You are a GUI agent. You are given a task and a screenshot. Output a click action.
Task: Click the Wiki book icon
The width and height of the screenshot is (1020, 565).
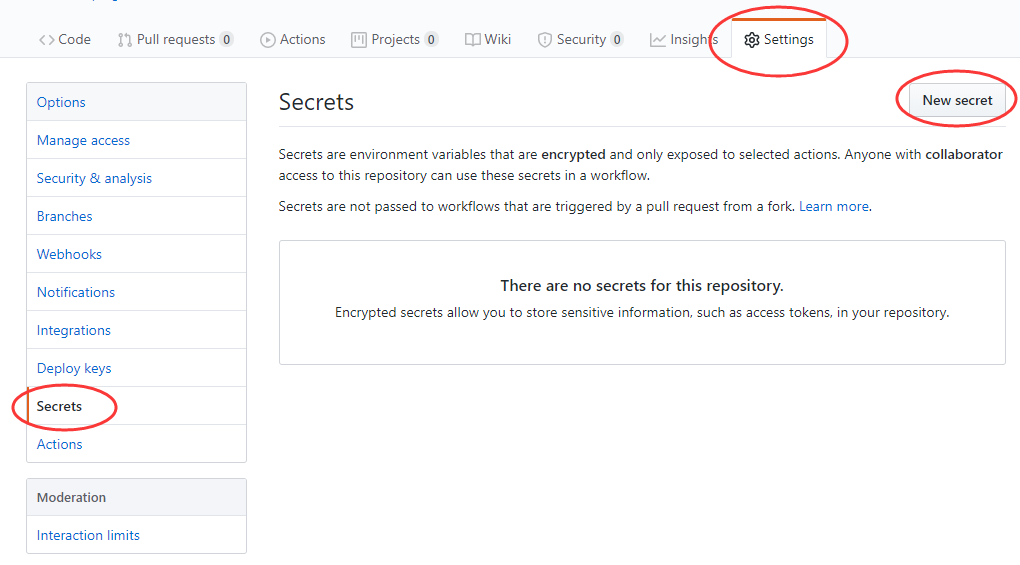[473, 40]
